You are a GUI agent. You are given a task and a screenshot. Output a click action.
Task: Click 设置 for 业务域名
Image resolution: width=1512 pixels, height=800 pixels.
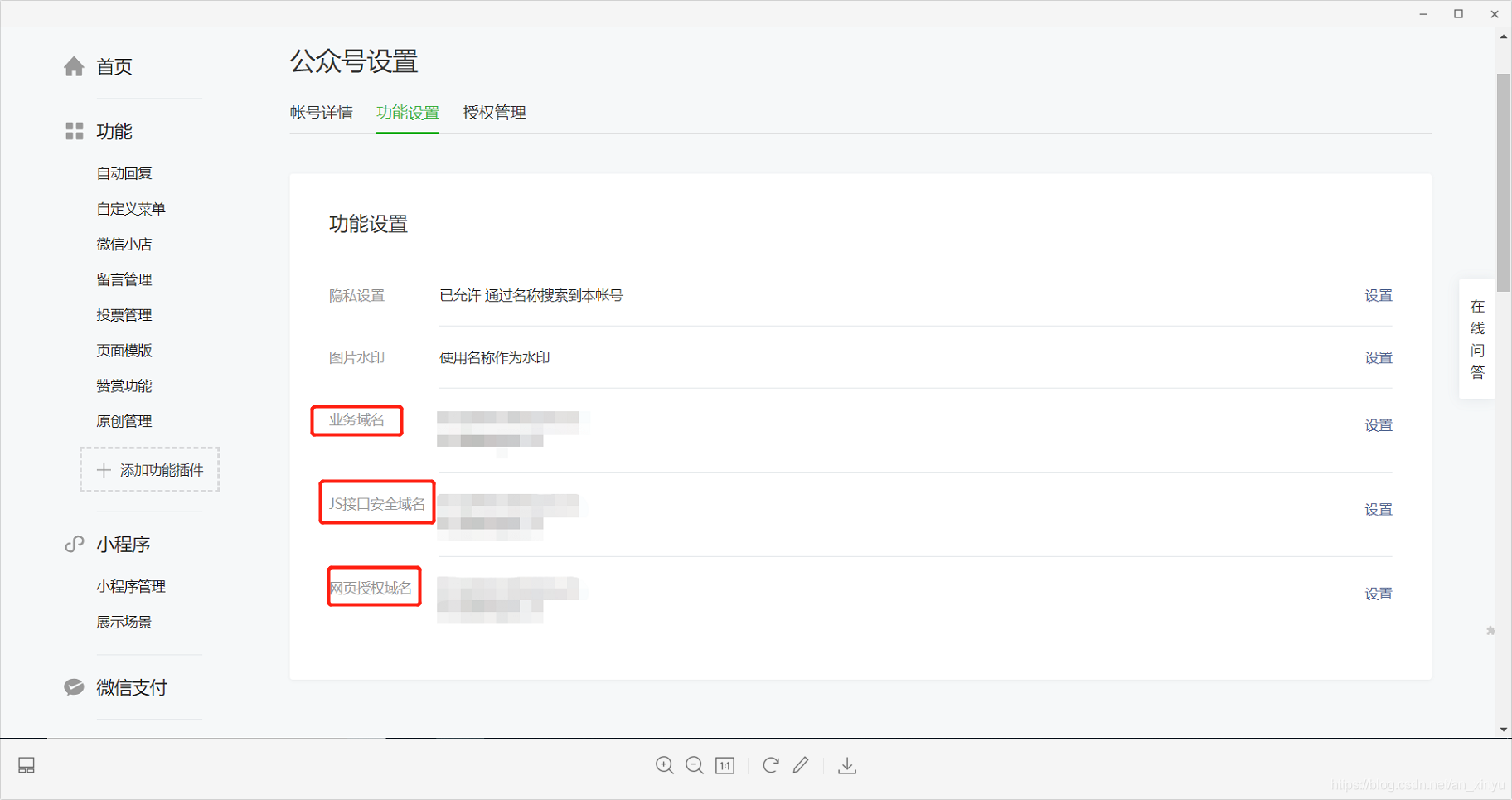(1379, 425)
